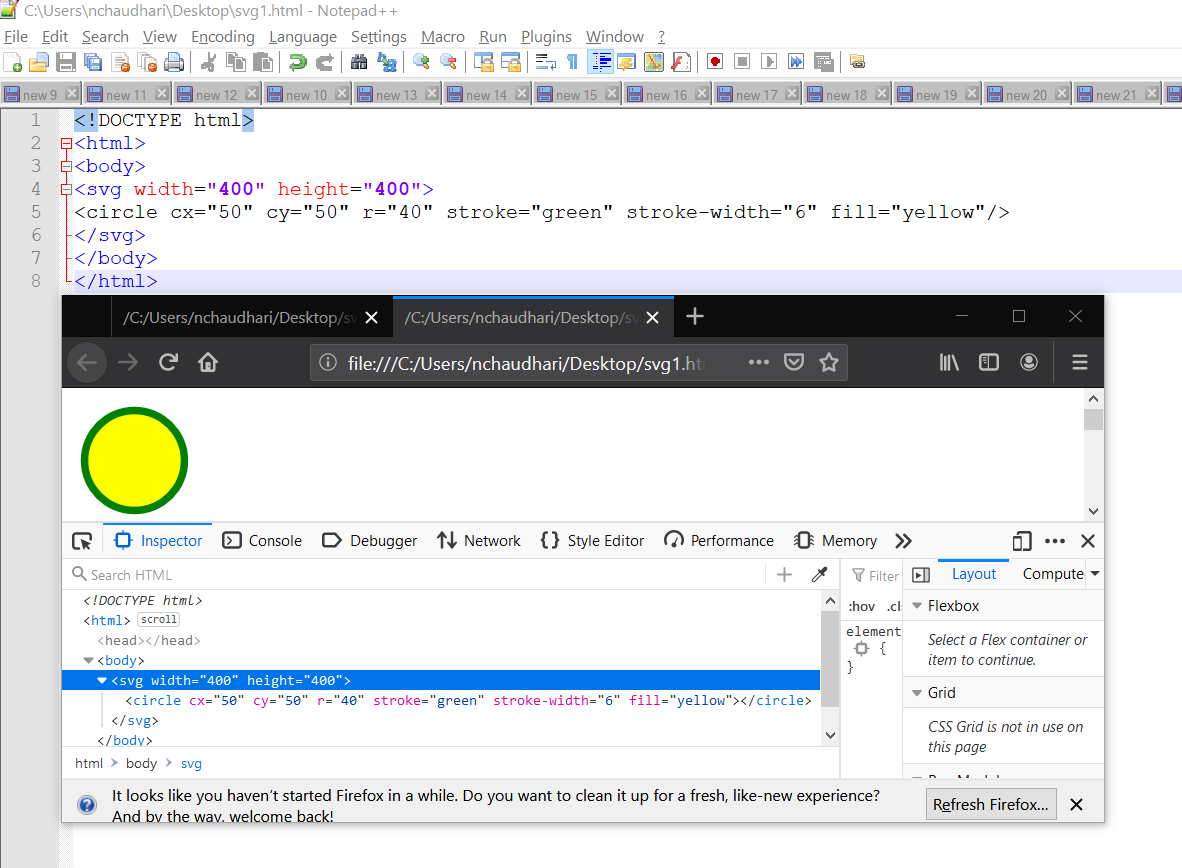The height and width of the screenshot is (868, 1182).
Task: Switch to the new 13 tab
Action: coord(396,95)
